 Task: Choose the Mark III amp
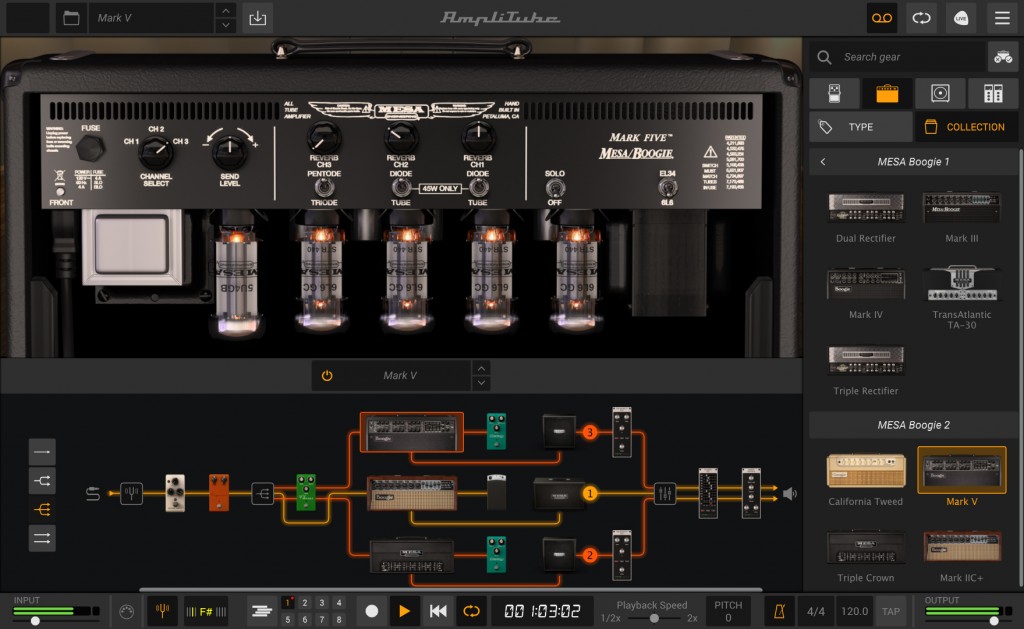(961, 217)
